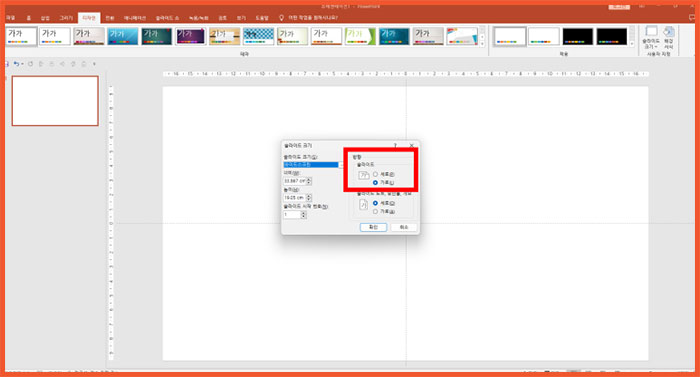Expand the variants gallery More arrow

pos(632,43)
